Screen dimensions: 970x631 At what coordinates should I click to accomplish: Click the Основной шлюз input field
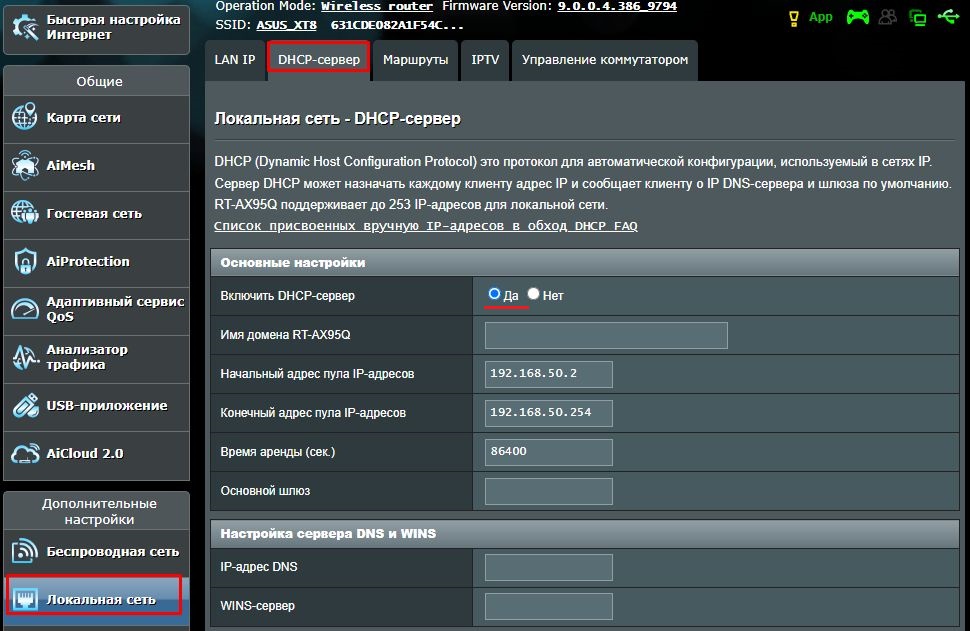point(549,491)
